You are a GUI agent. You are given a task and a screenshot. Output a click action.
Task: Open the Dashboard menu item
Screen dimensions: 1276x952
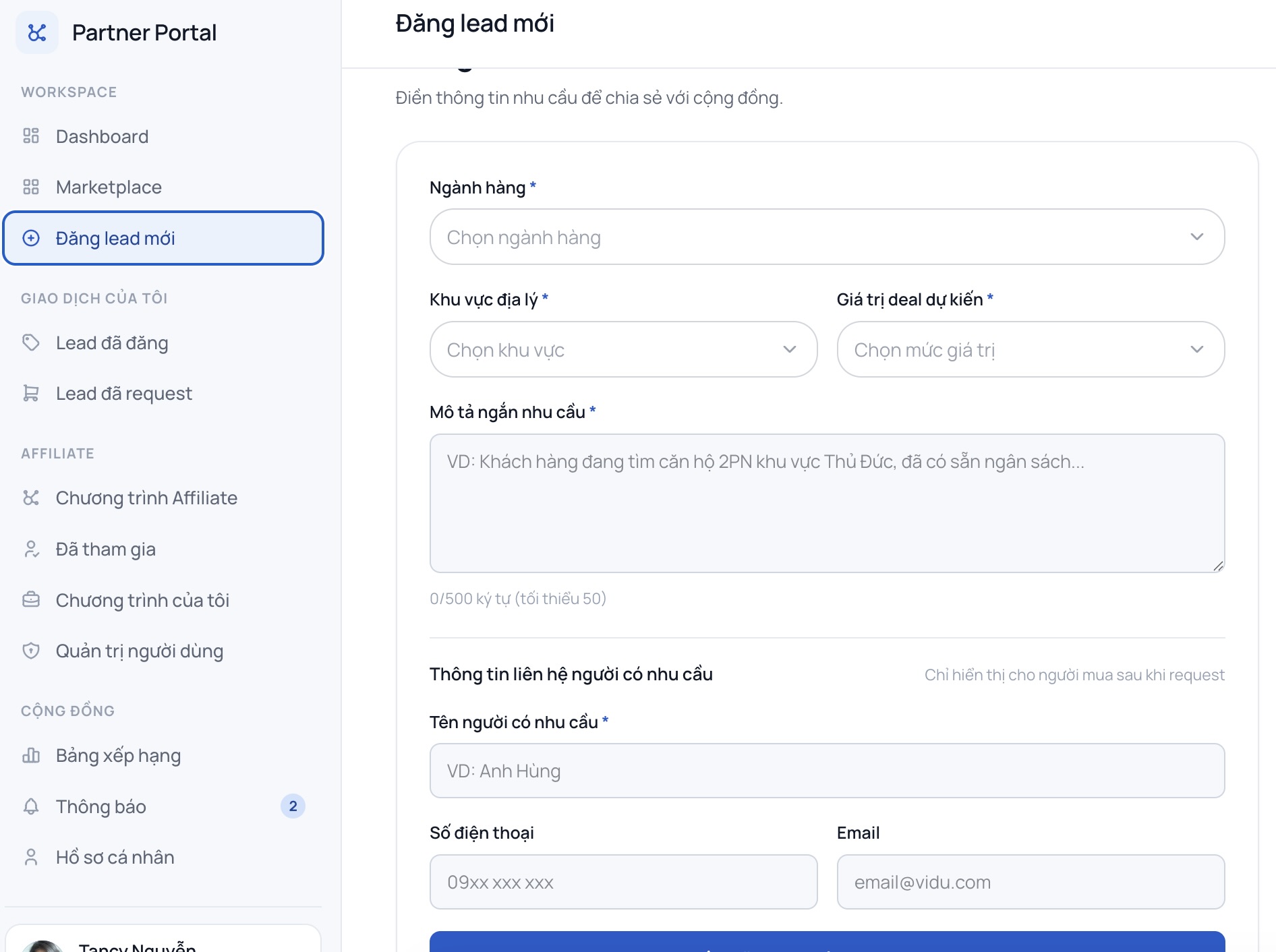point(163,136)
